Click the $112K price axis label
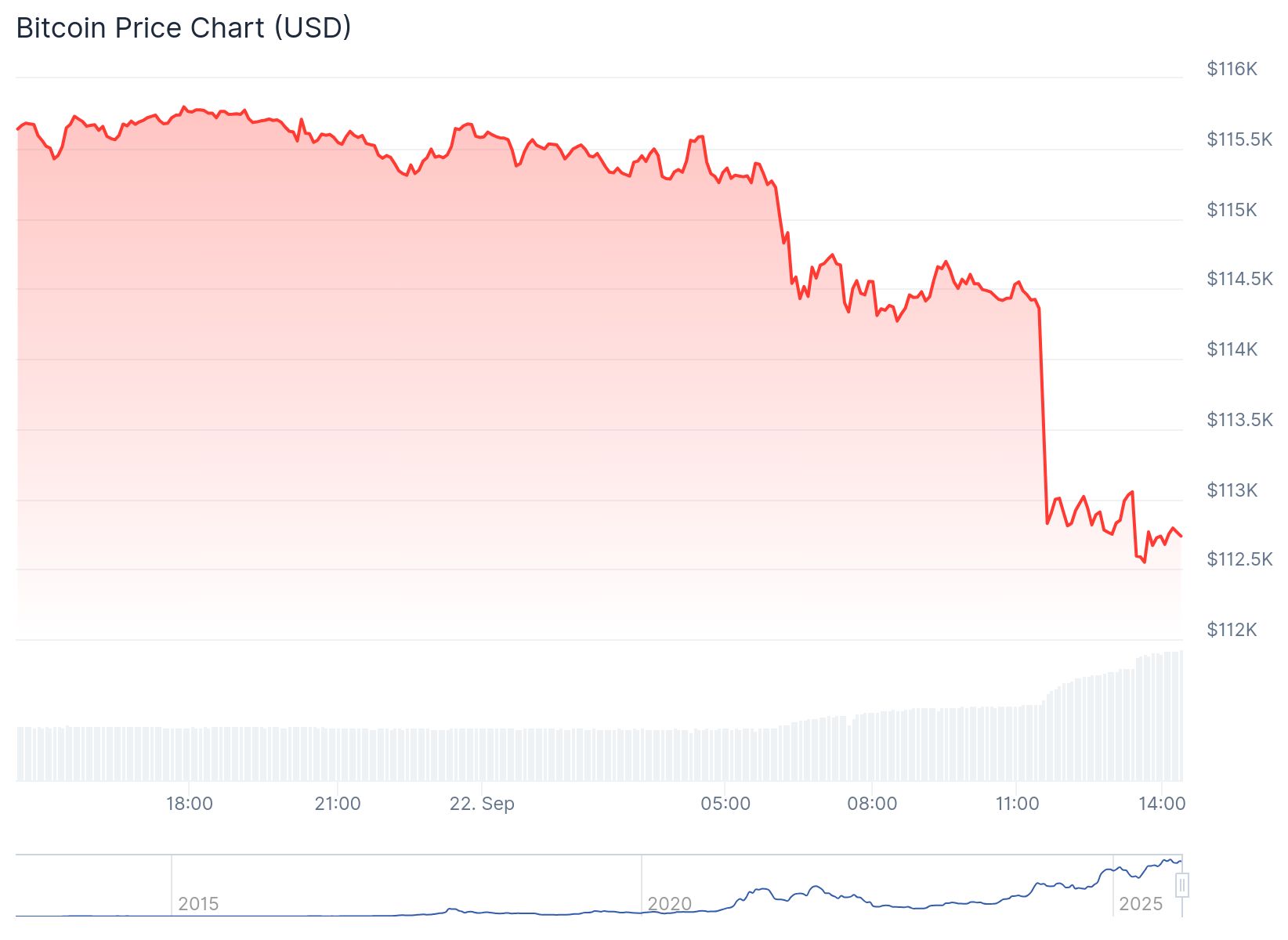This screenshot has width=1288, height=940. click(x=1232, y=630)
